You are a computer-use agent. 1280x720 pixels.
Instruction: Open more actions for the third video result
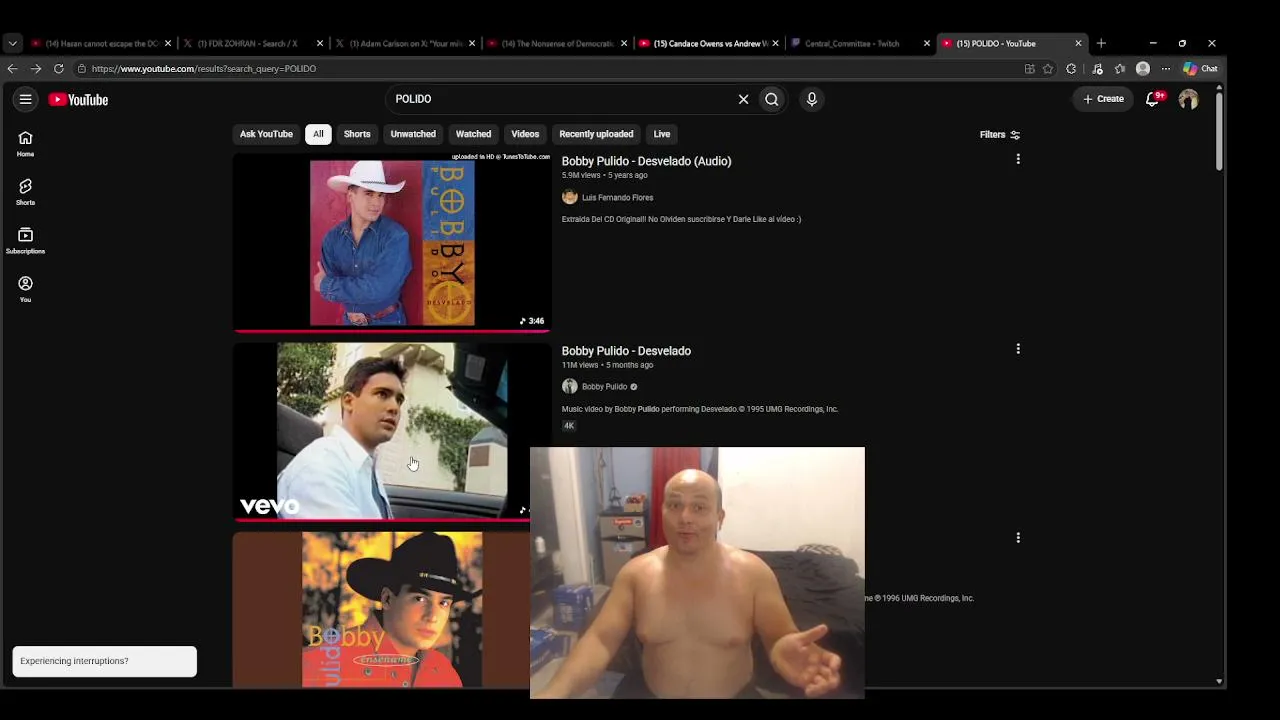(x=1018, y=538)
